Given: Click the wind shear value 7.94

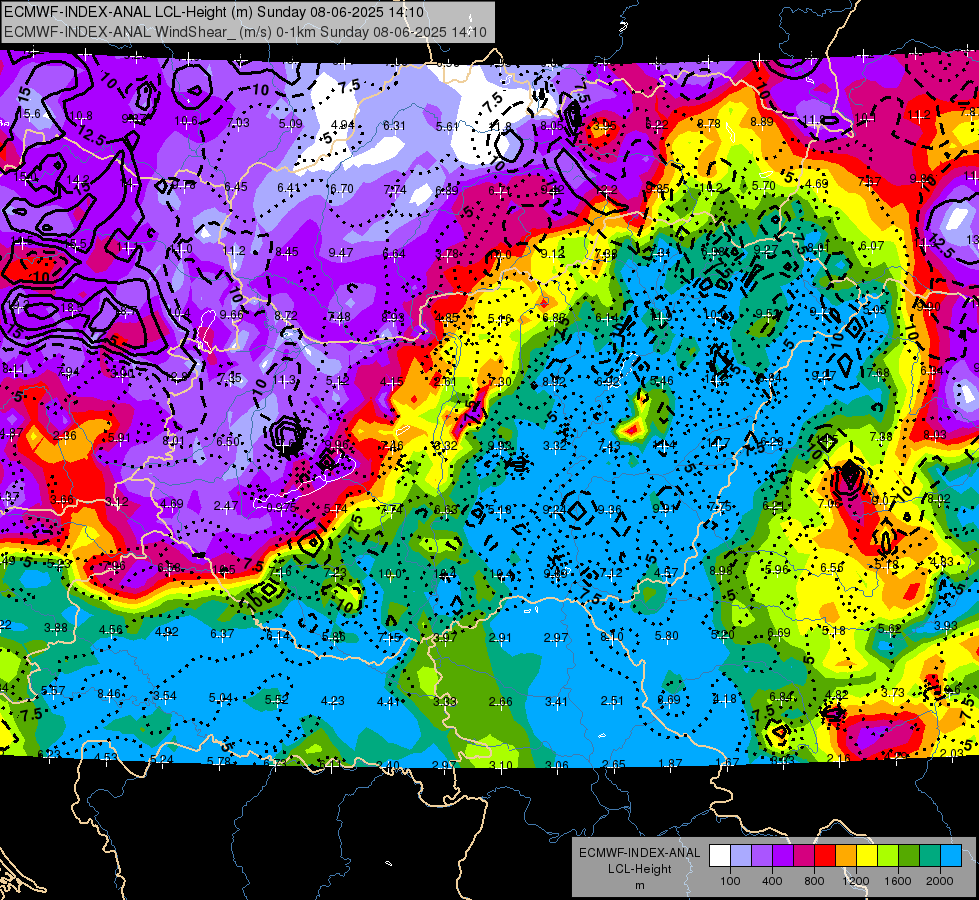Looking at the screenshot, I should point(68,372).
